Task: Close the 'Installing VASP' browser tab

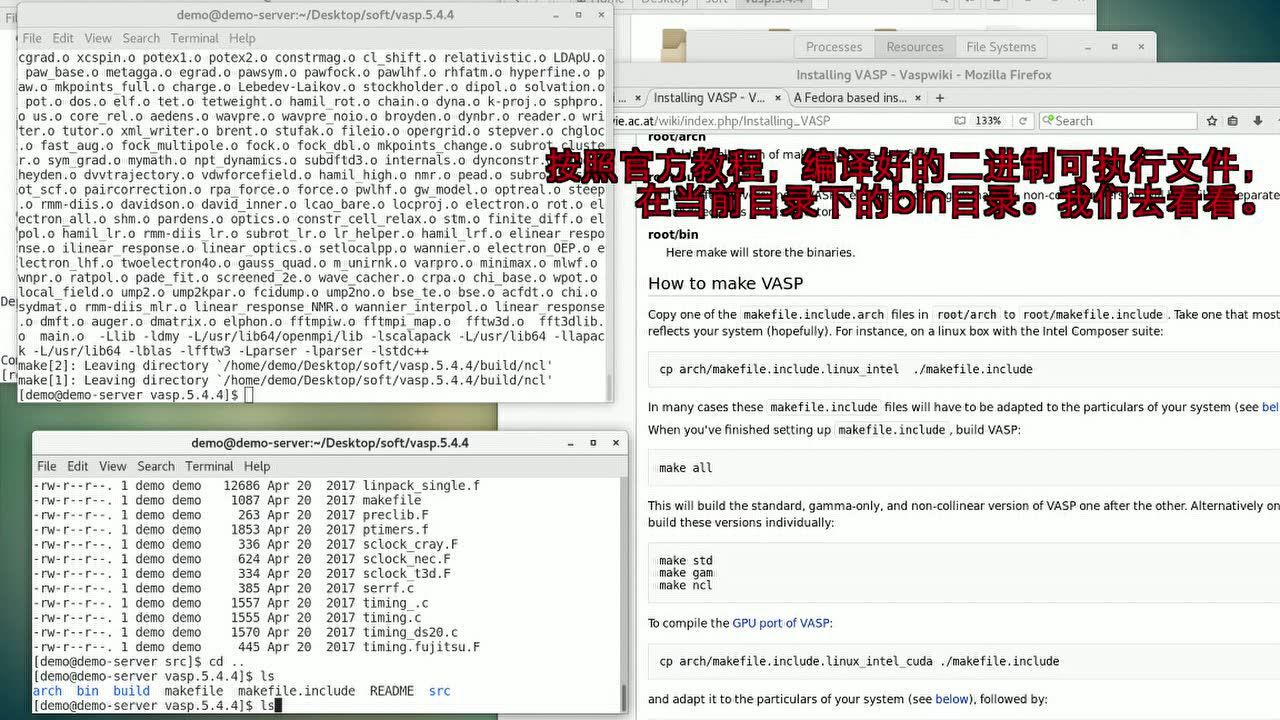Action: pos(776,98)
